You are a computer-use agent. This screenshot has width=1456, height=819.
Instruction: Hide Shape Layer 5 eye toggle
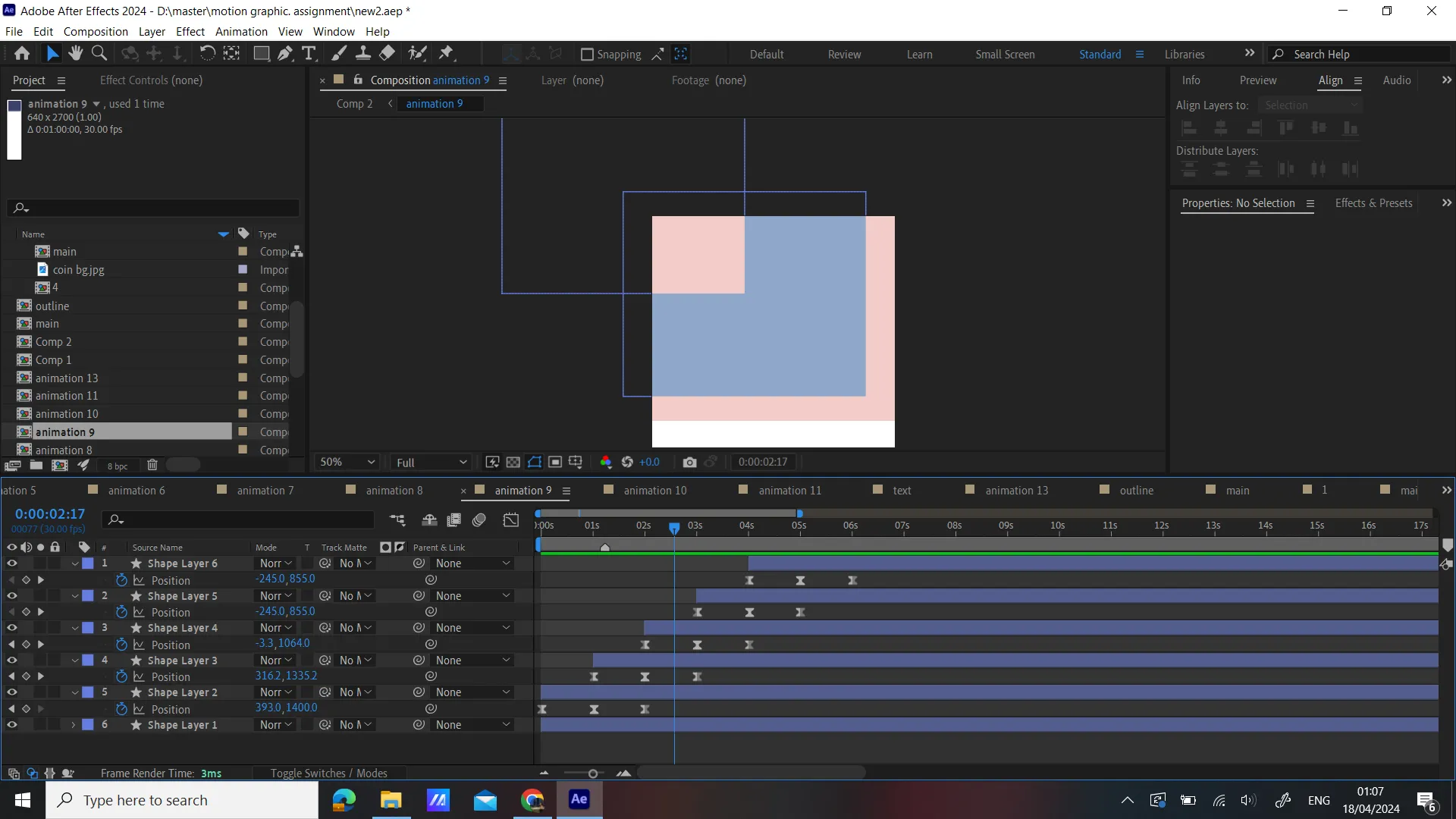point(11,596)
